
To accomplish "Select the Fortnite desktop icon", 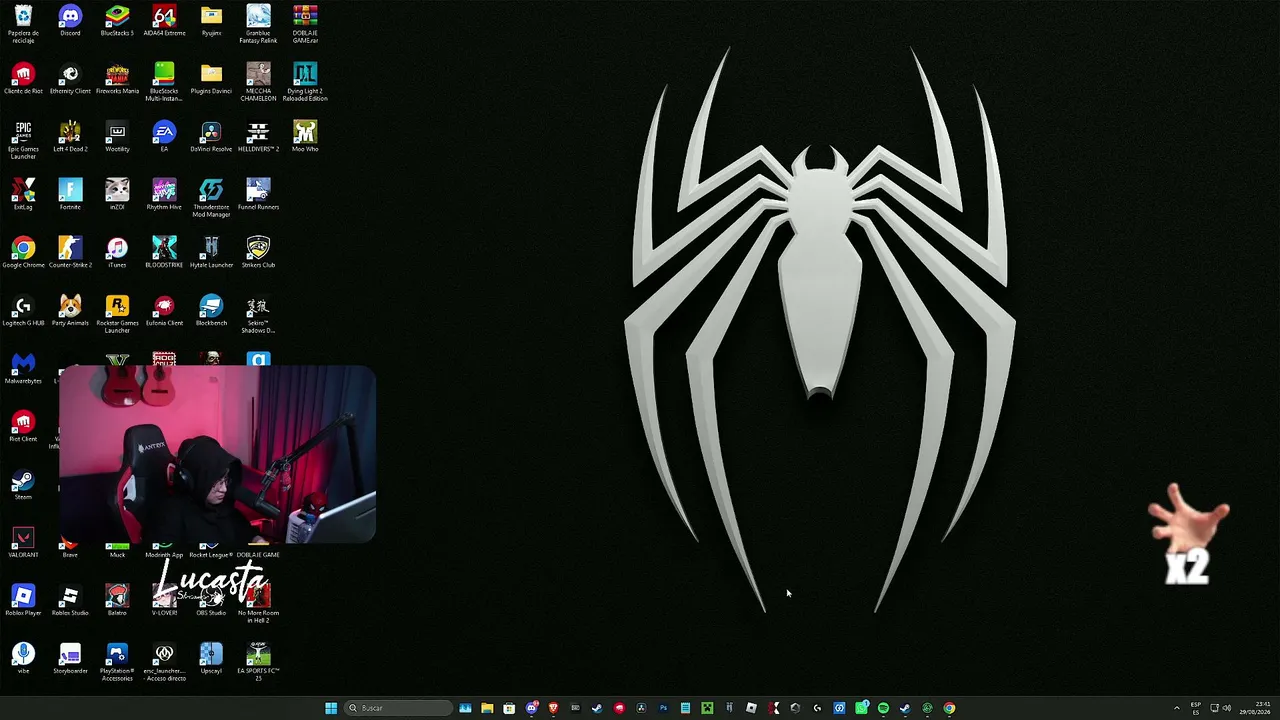I will tap(70, 195).
